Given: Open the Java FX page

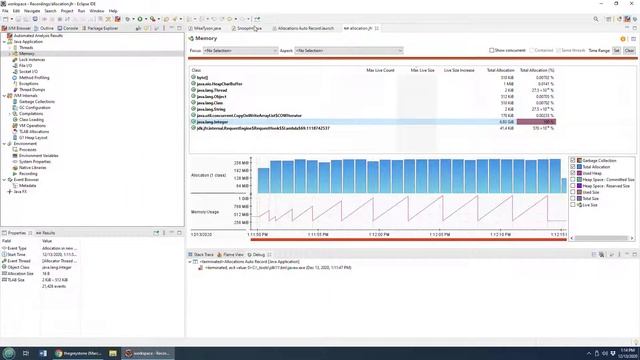Looking at the screenshot, I should (x=20, y=191).
